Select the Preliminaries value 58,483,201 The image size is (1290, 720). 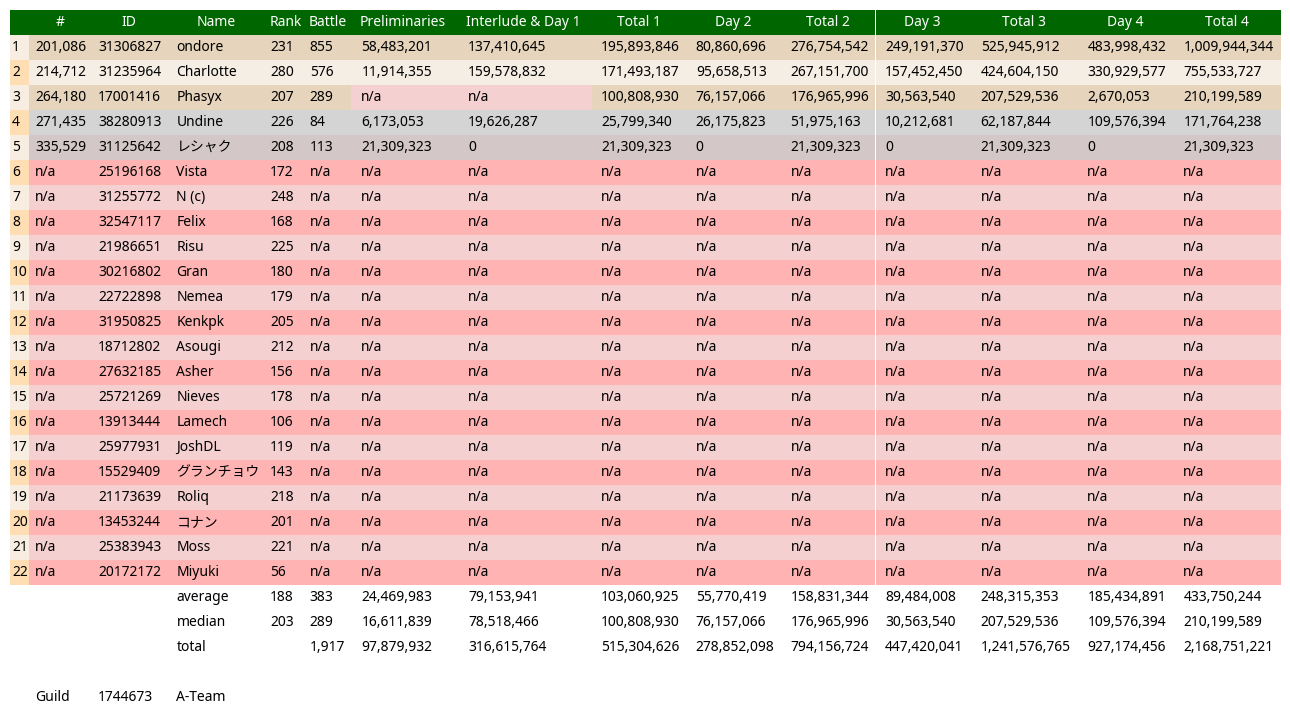point(397,46)
